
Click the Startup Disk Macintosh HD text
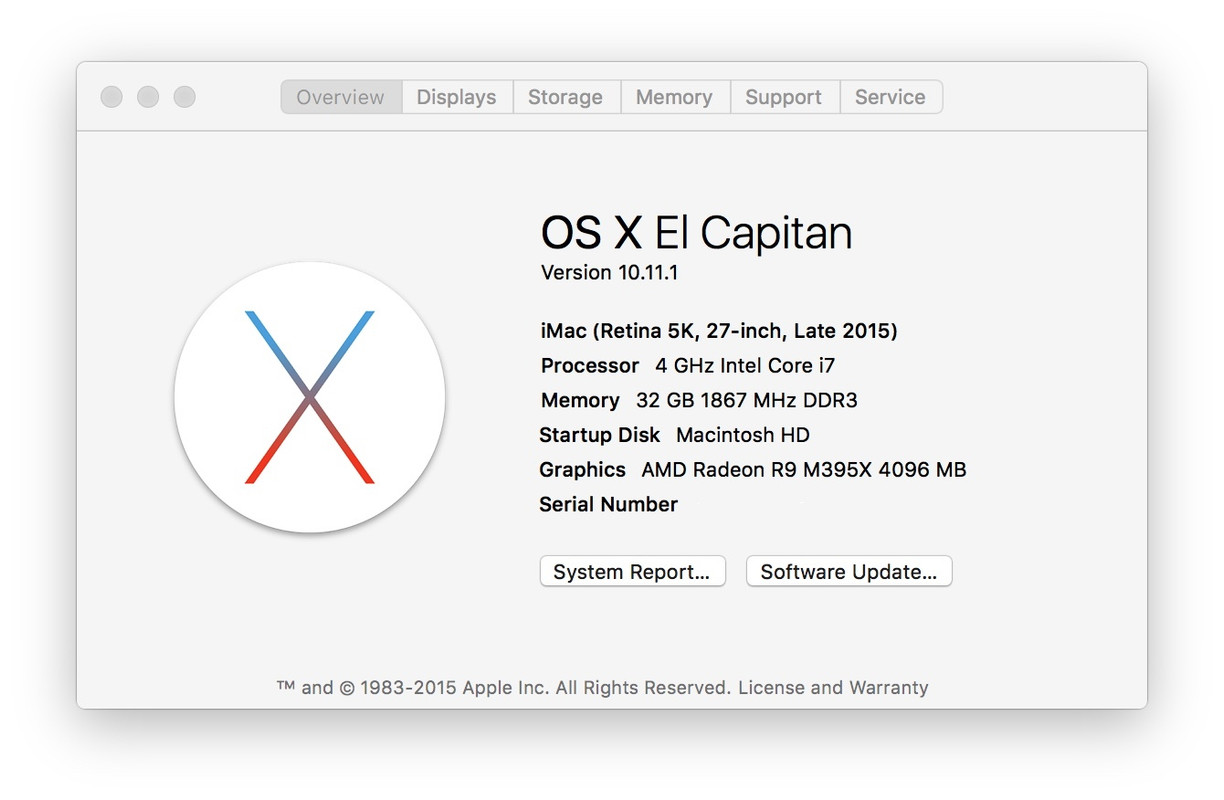(674, 435)
